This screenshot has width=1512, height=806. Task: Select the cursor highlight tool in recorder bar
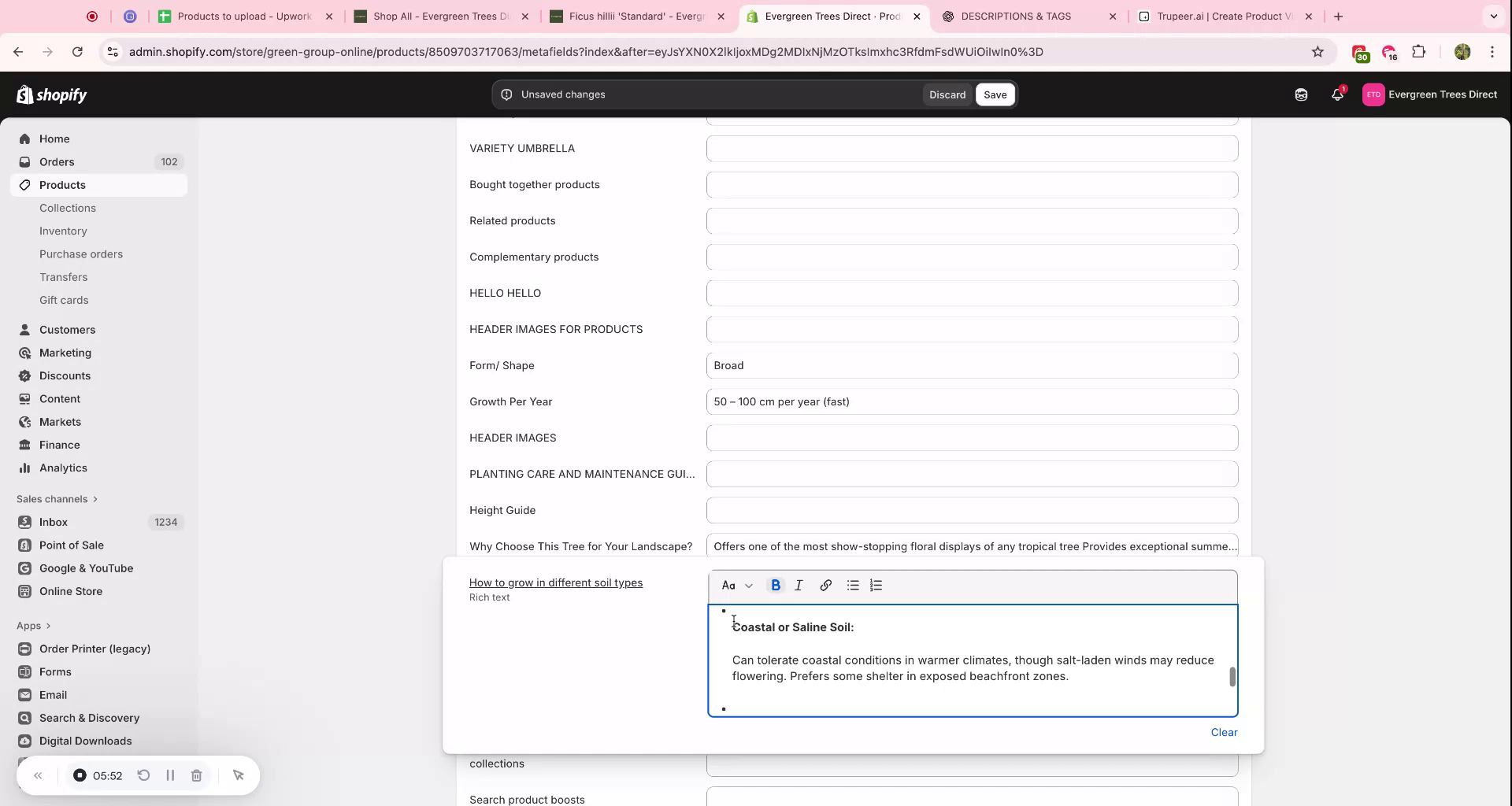click(239, 775)
